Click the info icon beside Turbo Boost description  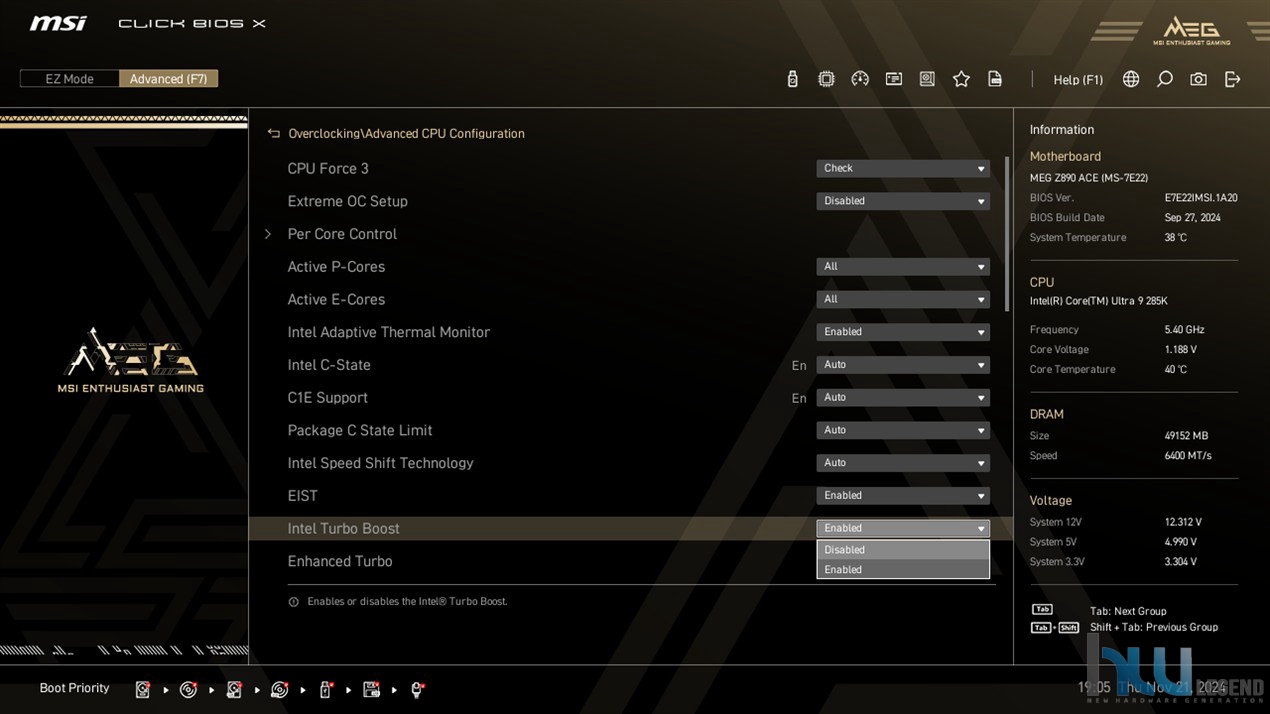(293, 602)
